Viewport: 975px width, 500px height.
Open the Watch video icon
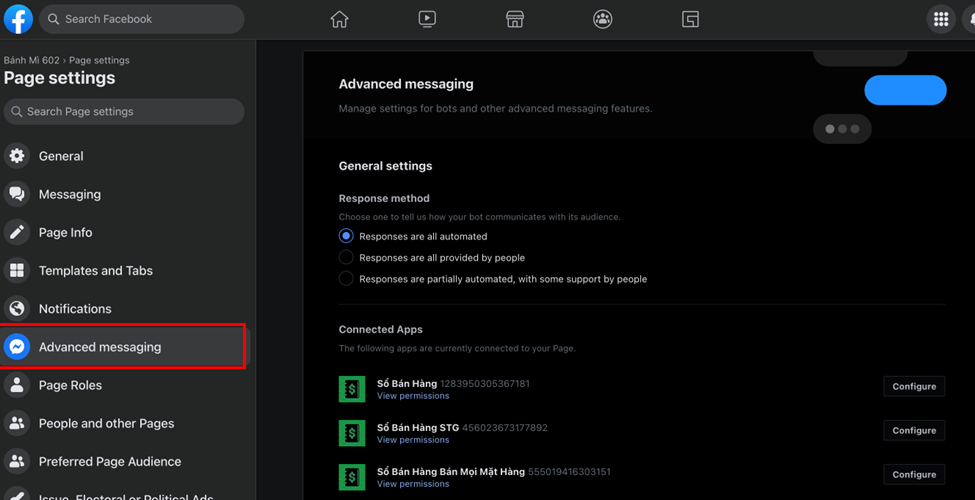click(x=427, y=19)
